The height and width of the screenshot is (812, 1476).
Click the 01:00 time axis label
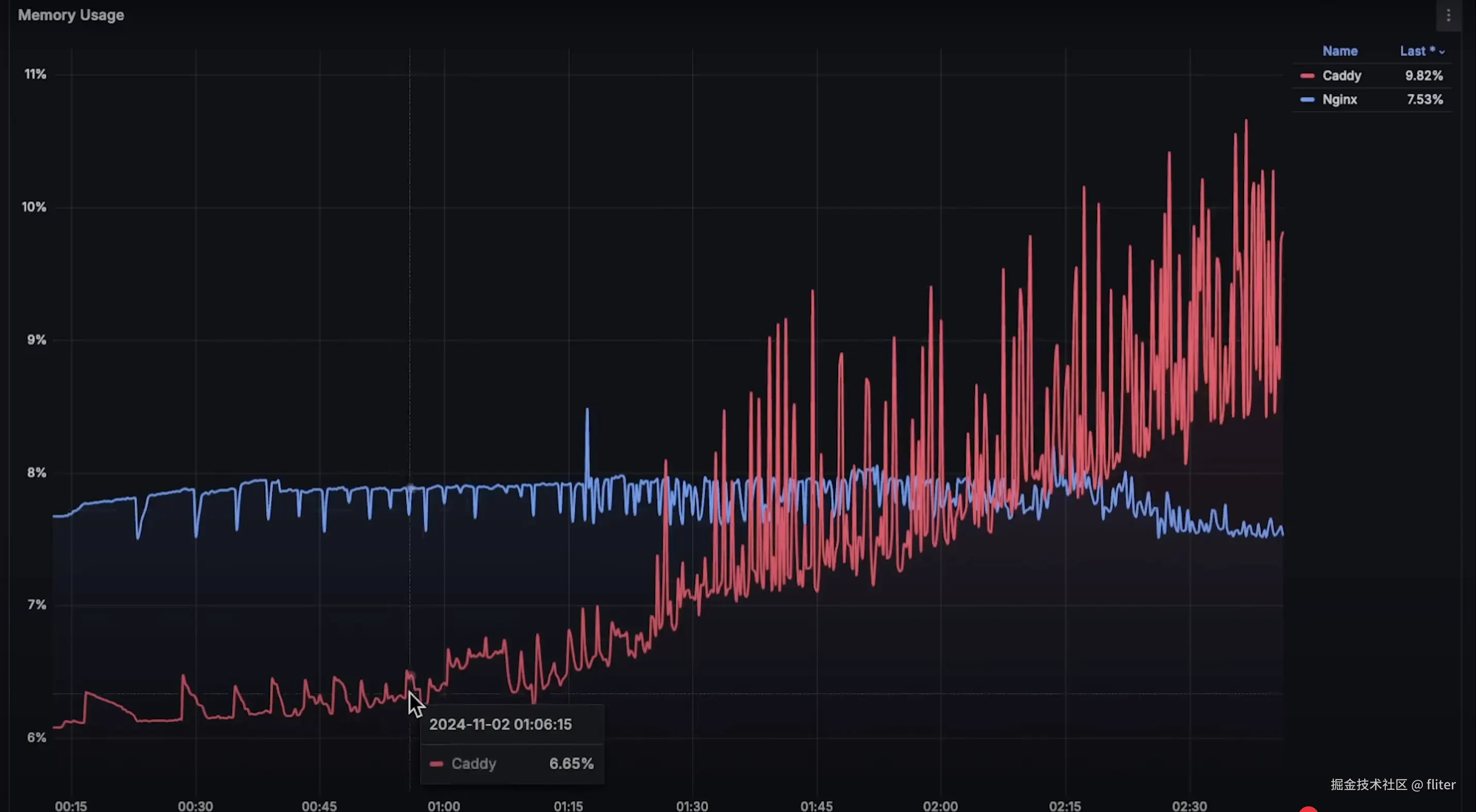pyautogui.click(x=444, y=805)
